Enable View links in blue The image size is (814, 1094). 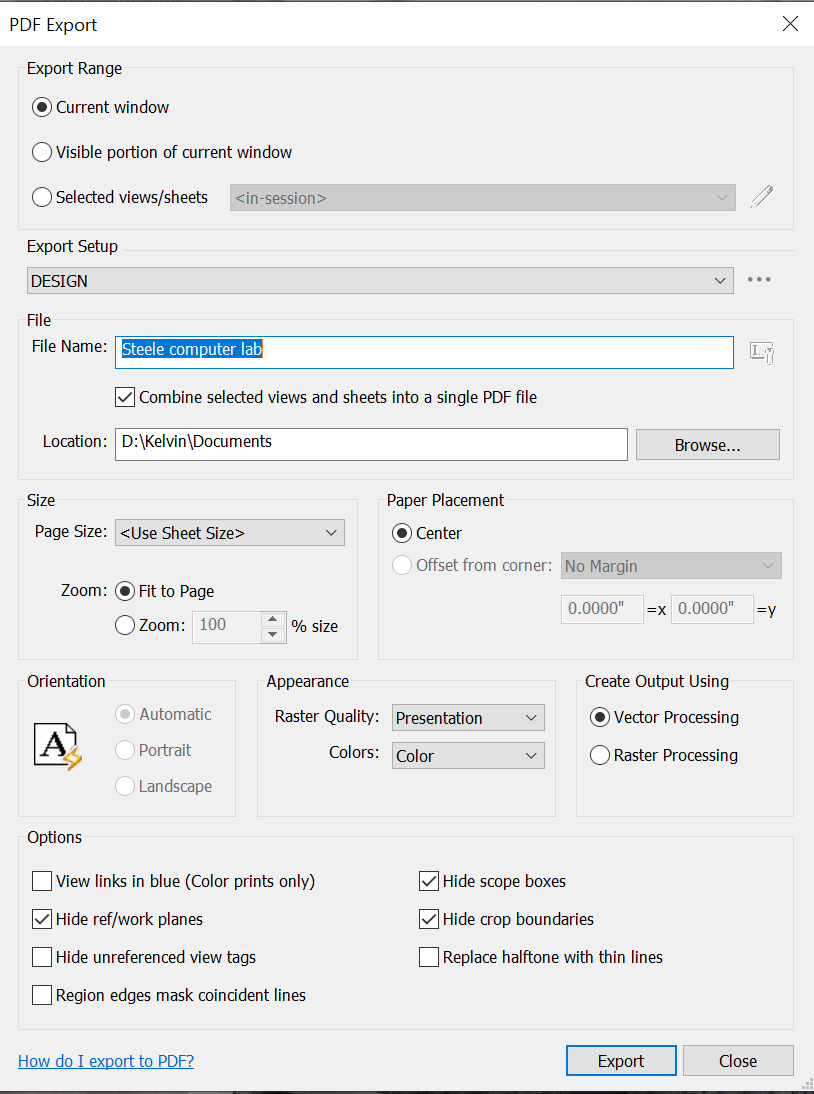click(41, 881)
